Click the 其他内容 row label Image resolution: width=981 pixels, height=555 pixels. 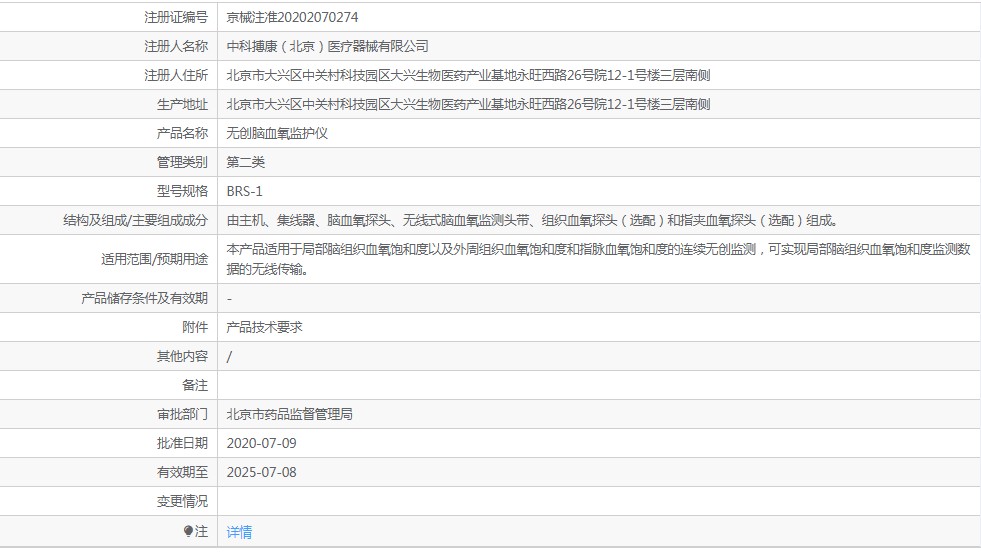pyautogui.click(x=182, y=357)
